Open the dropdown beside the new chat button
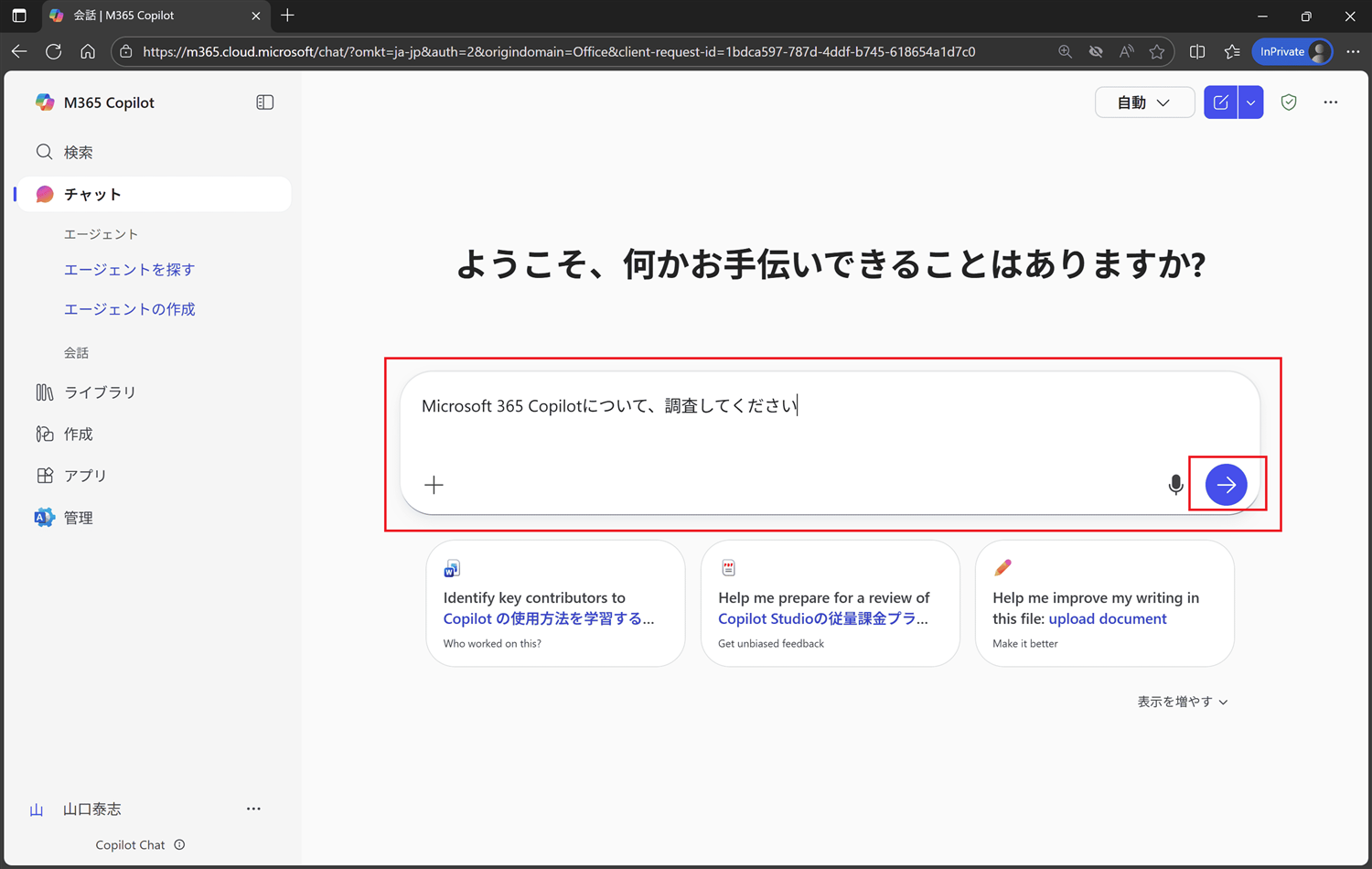This screenshot has width=1372, height=869. coord(1250,102)
